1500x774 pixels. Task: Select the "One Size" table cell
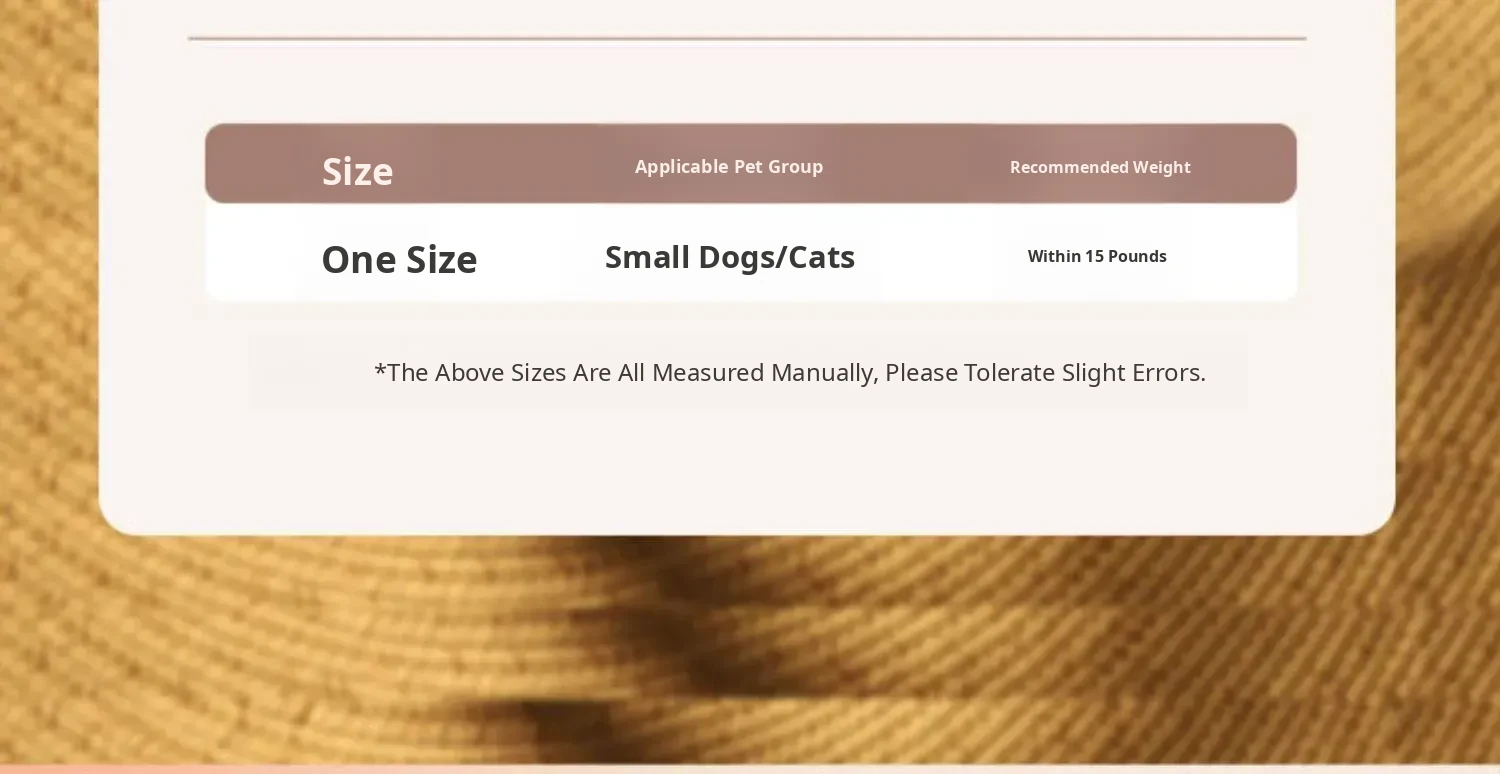399,259
